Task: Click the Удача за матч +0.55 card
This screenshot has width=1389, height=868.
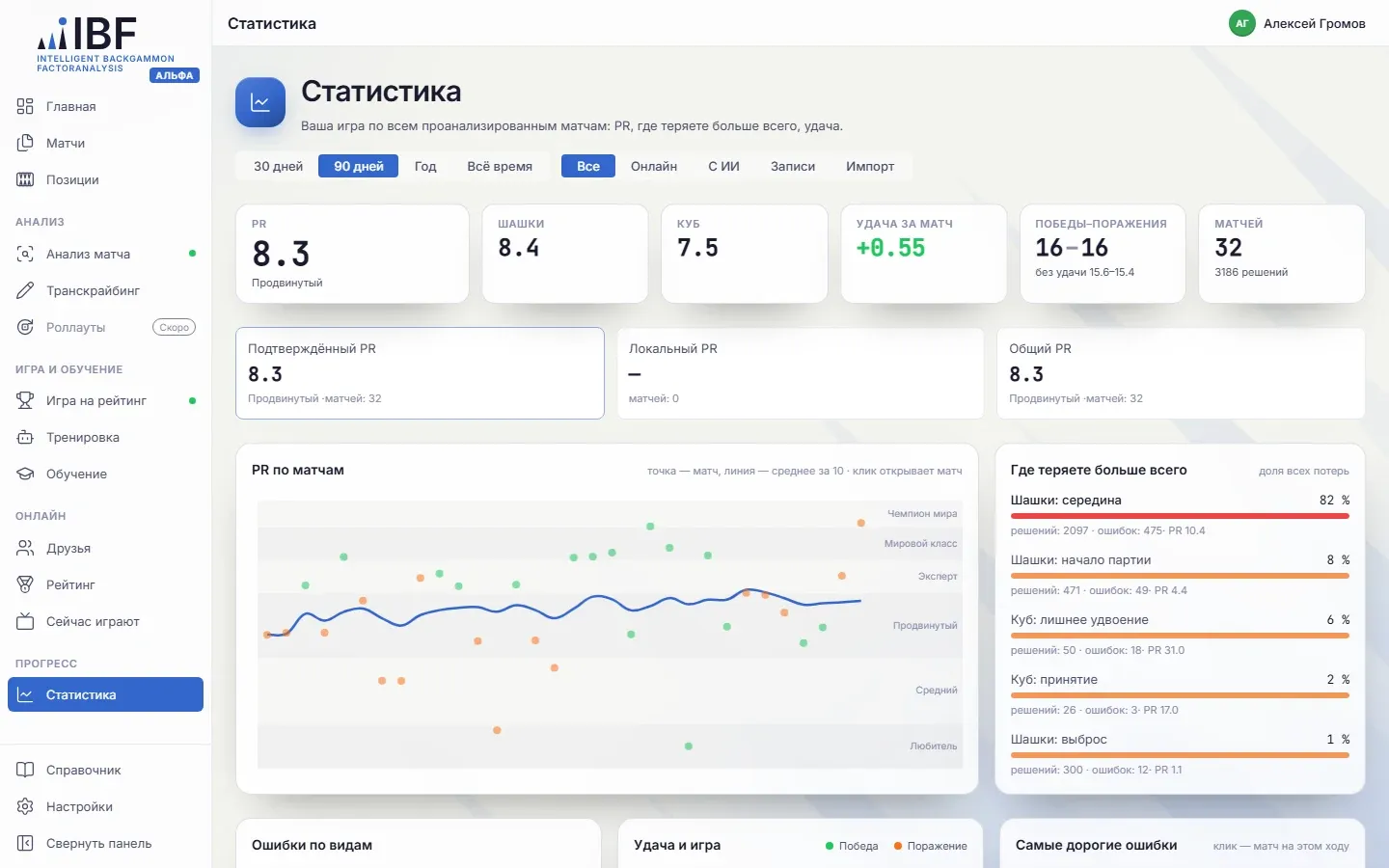Action: click(924, 254)
